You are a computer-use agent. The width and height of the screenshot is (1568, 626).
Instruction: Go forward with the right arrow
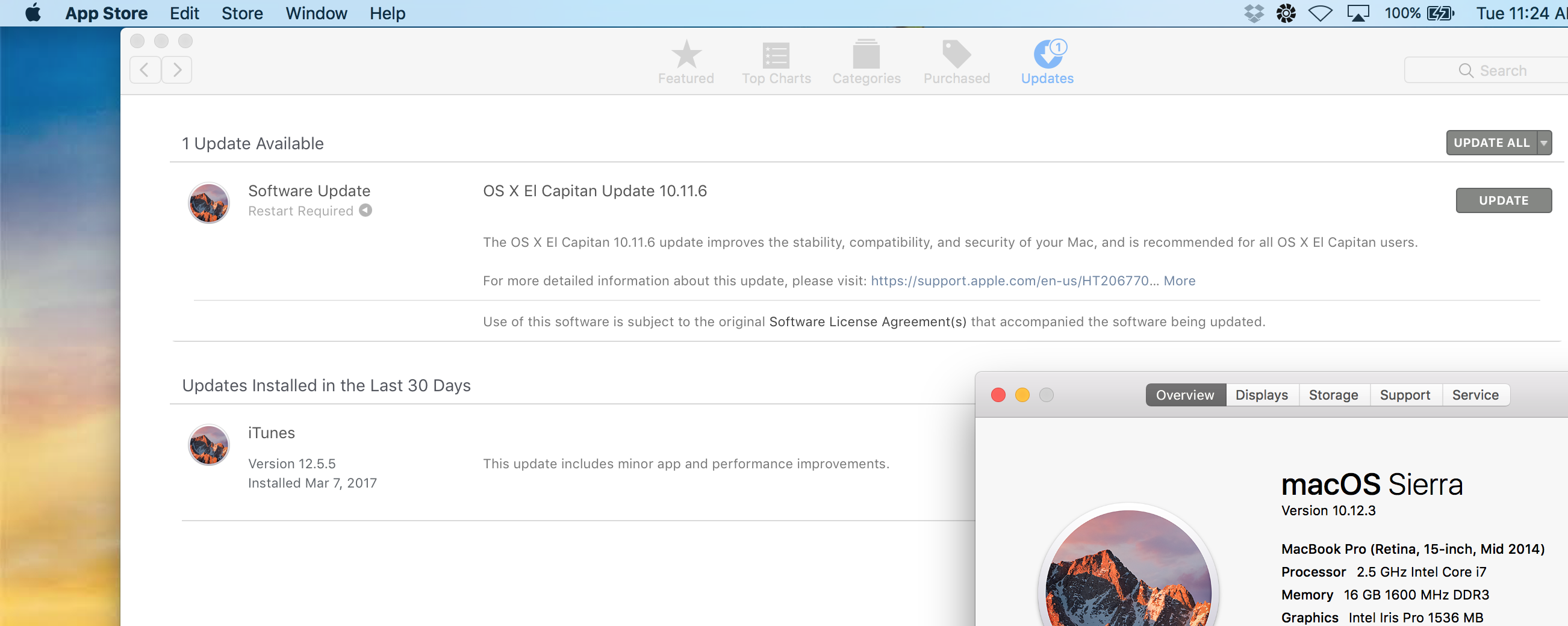coord(177,70)
